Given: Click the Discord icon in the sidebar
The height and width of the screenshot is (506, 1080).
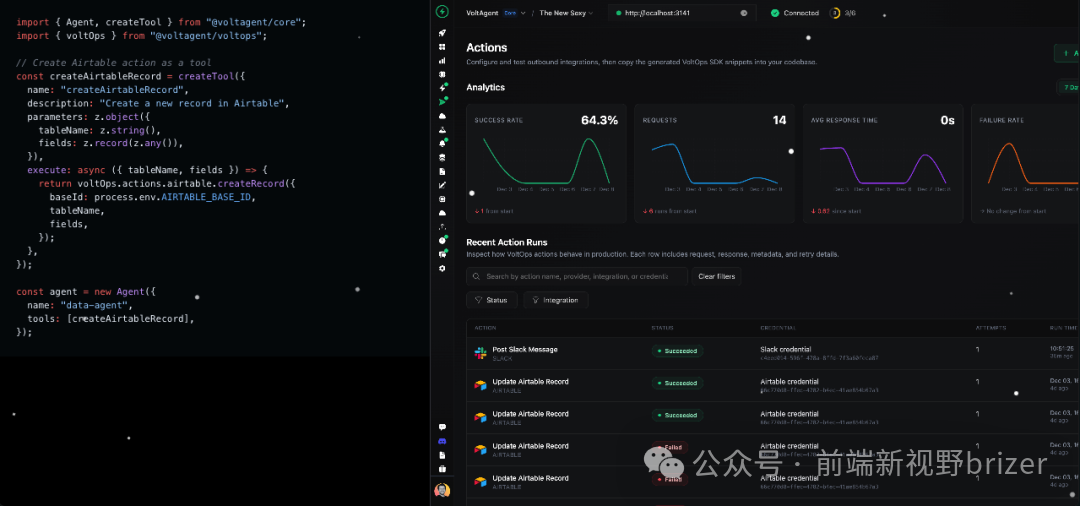Looking at the screenshot, I should tap(442, 441).
